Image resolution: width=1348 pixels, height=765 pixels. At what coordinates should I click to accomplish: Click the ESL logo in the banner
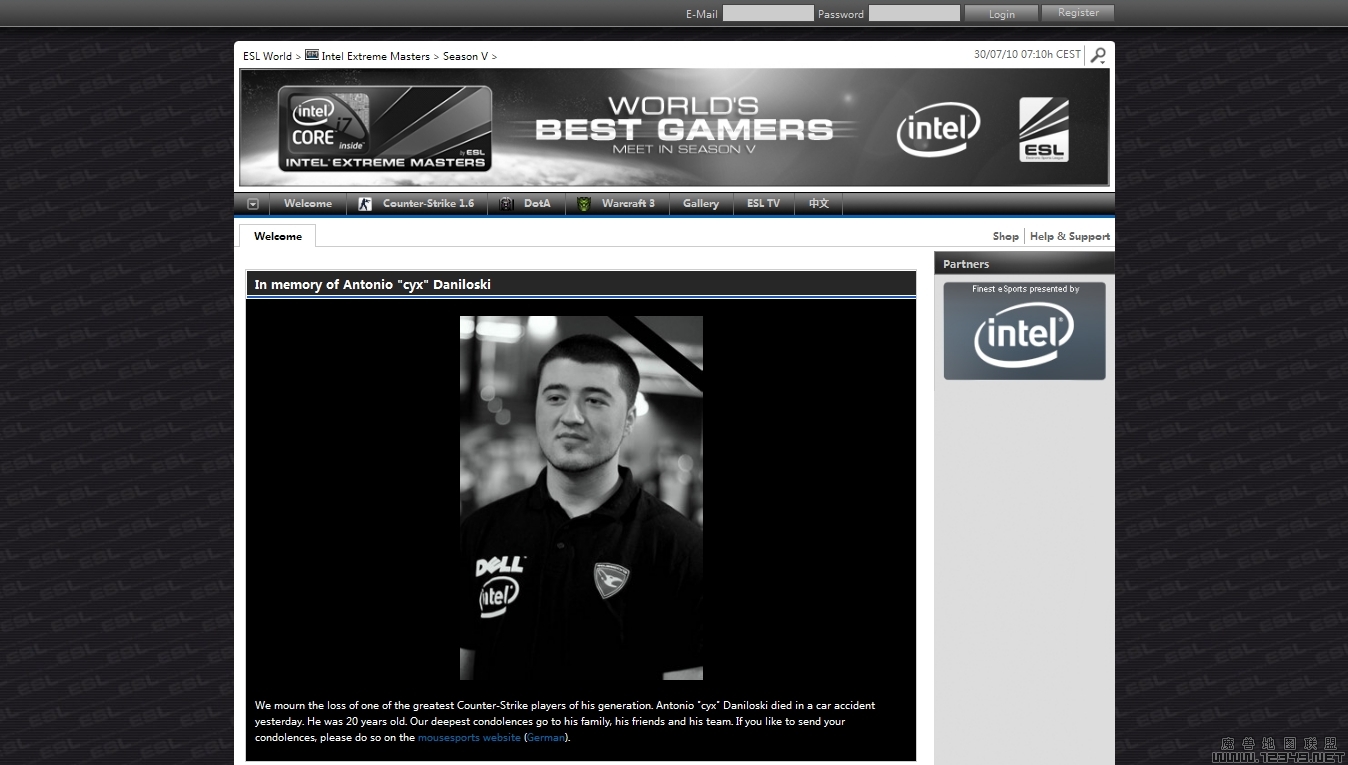coord(1043,129)
